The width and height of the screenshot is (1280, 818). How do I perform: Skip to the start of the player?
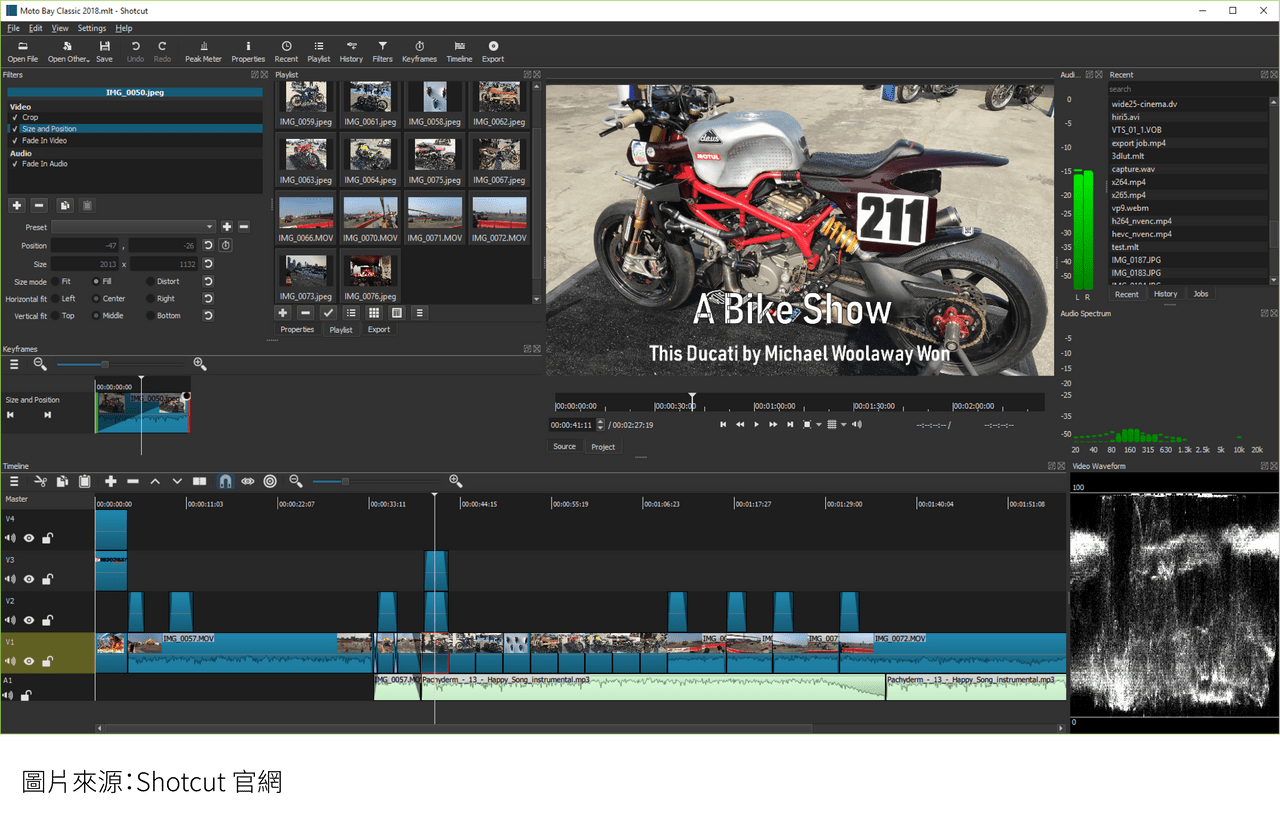coord(722,425)
